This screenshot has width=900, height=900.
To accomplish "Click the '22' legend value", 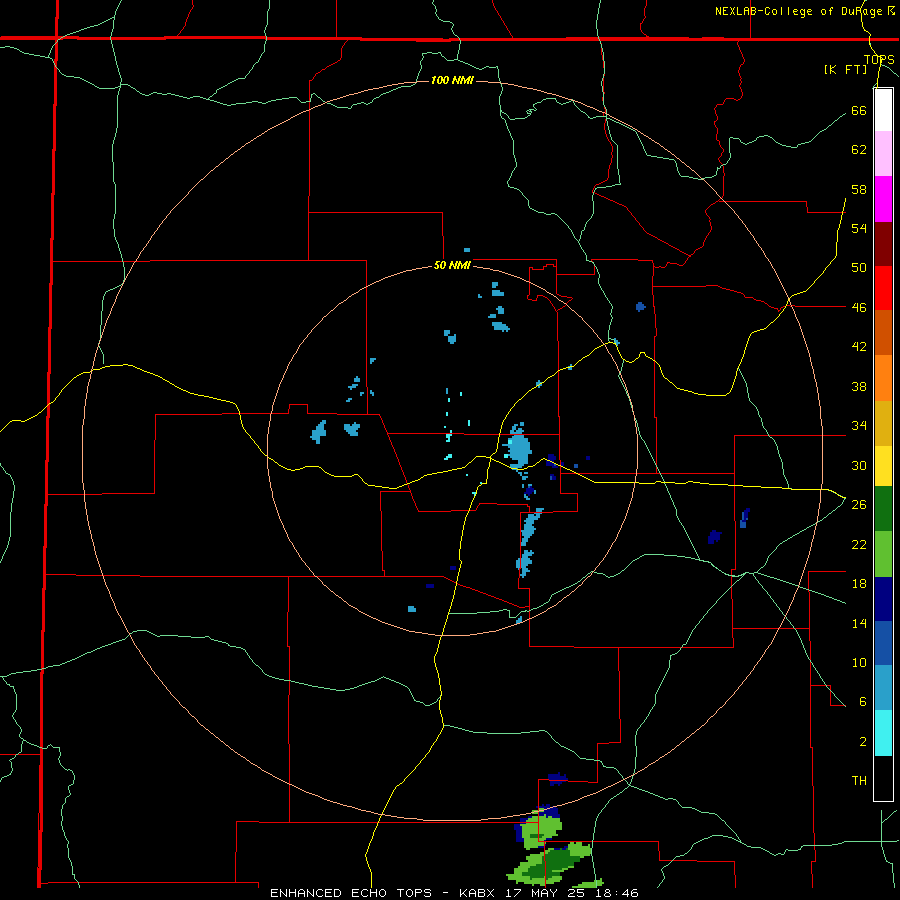I will 859,544.
